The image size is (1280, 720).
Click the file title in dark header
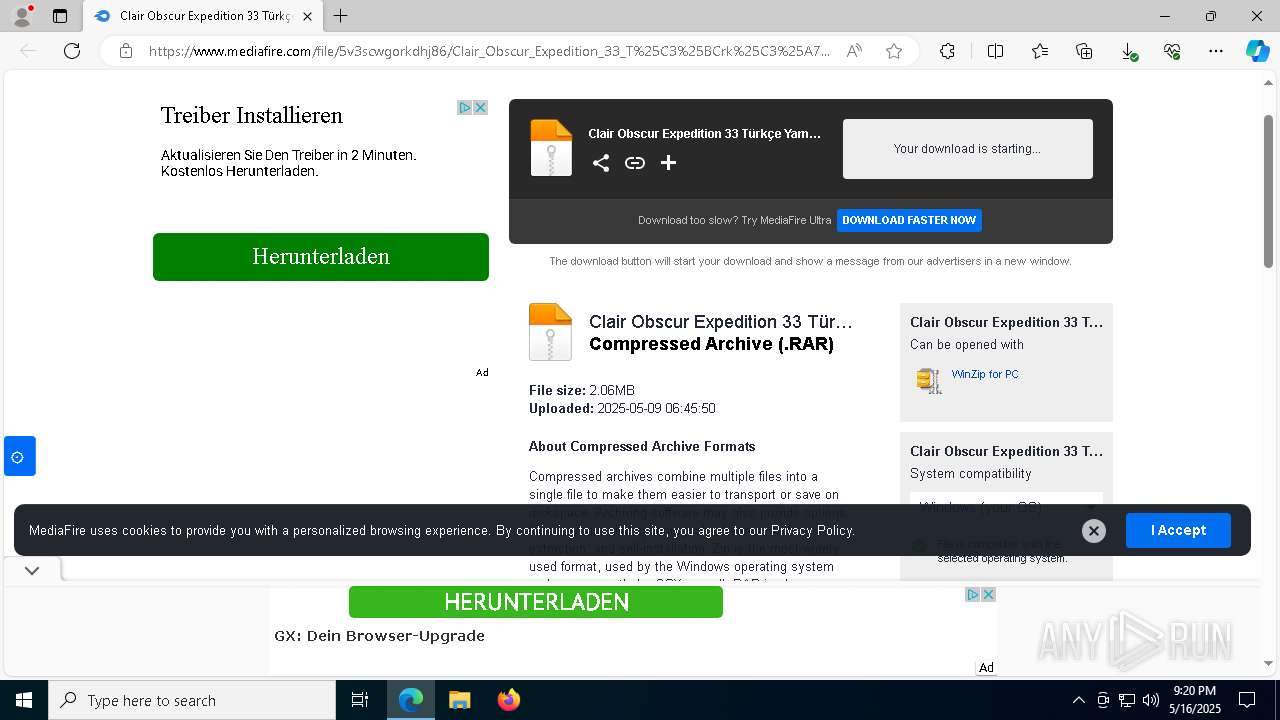tap(704, 133)
